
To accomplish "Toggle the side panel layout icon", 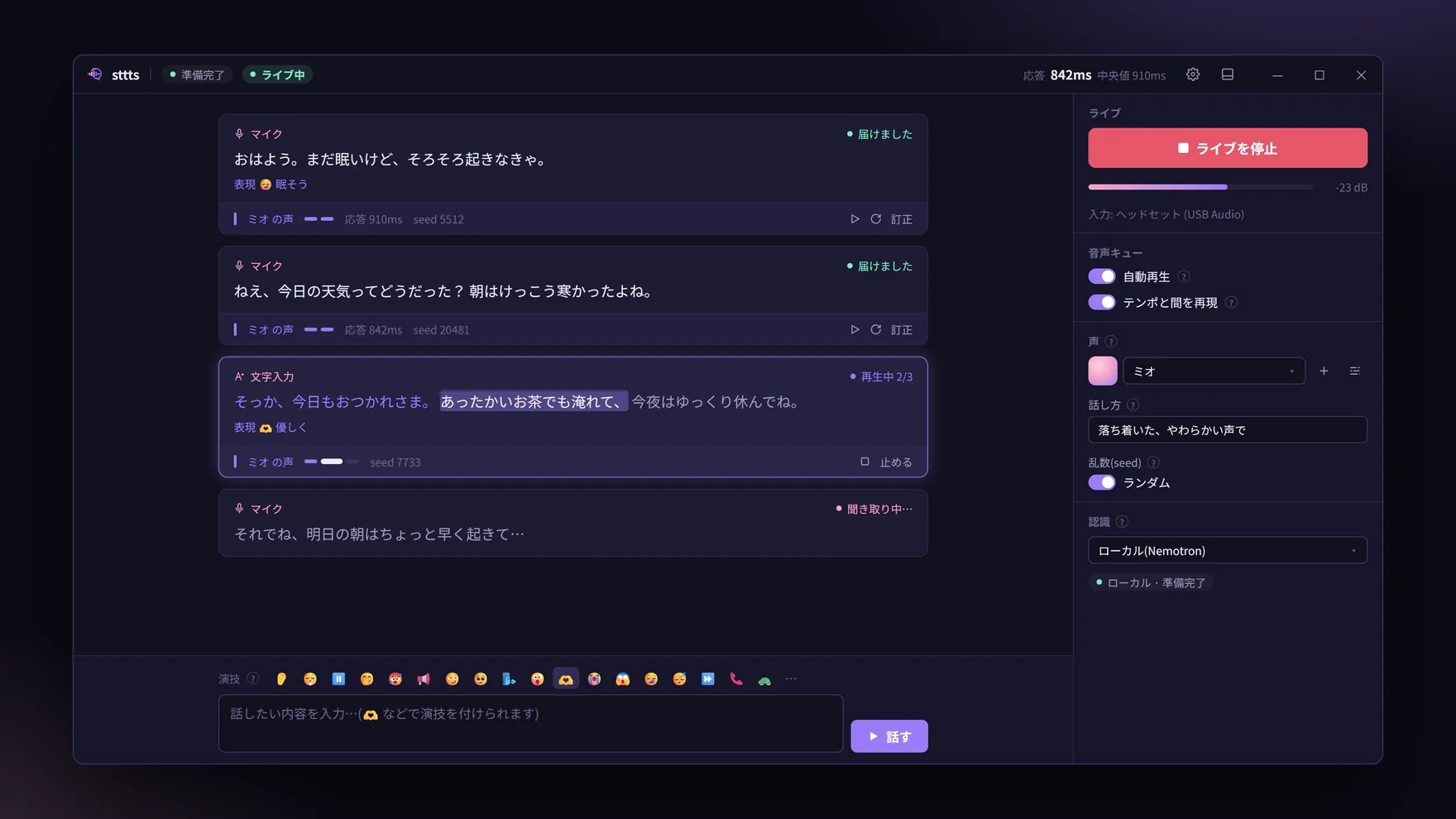I will coord(1228,74).
